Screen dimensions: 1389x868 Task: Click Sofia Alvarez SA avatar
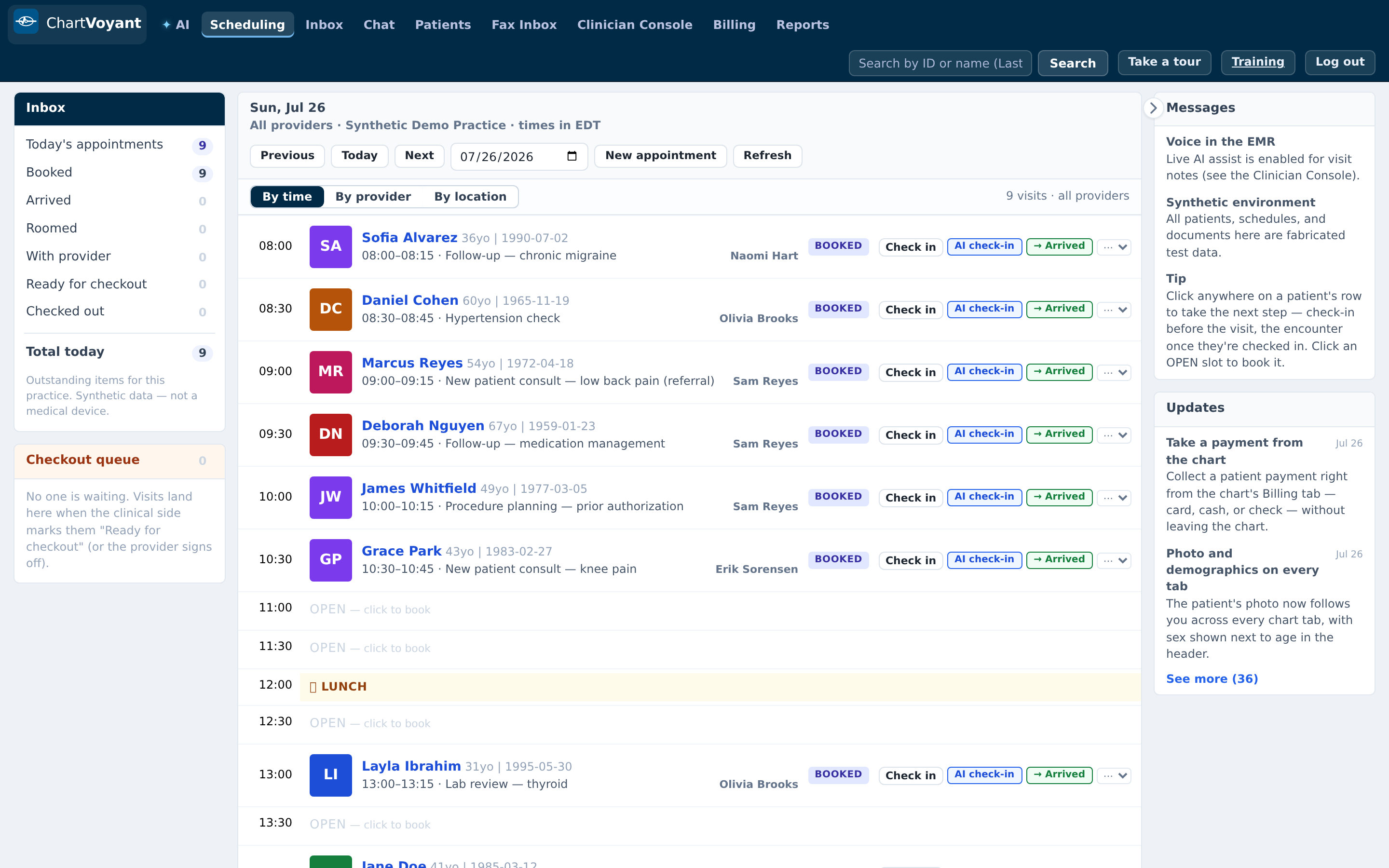point(330,246)
